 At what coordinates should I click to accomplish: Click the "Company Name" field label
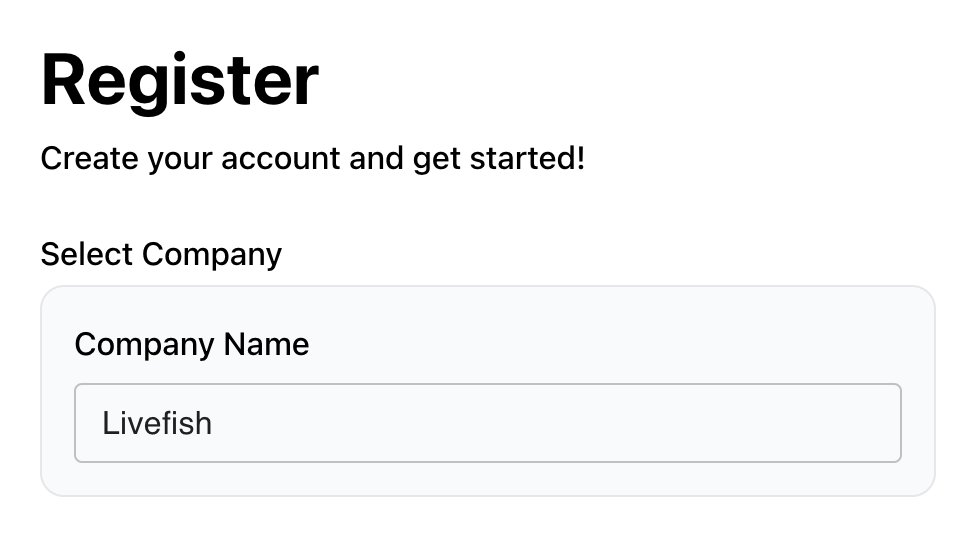point(191,344)
